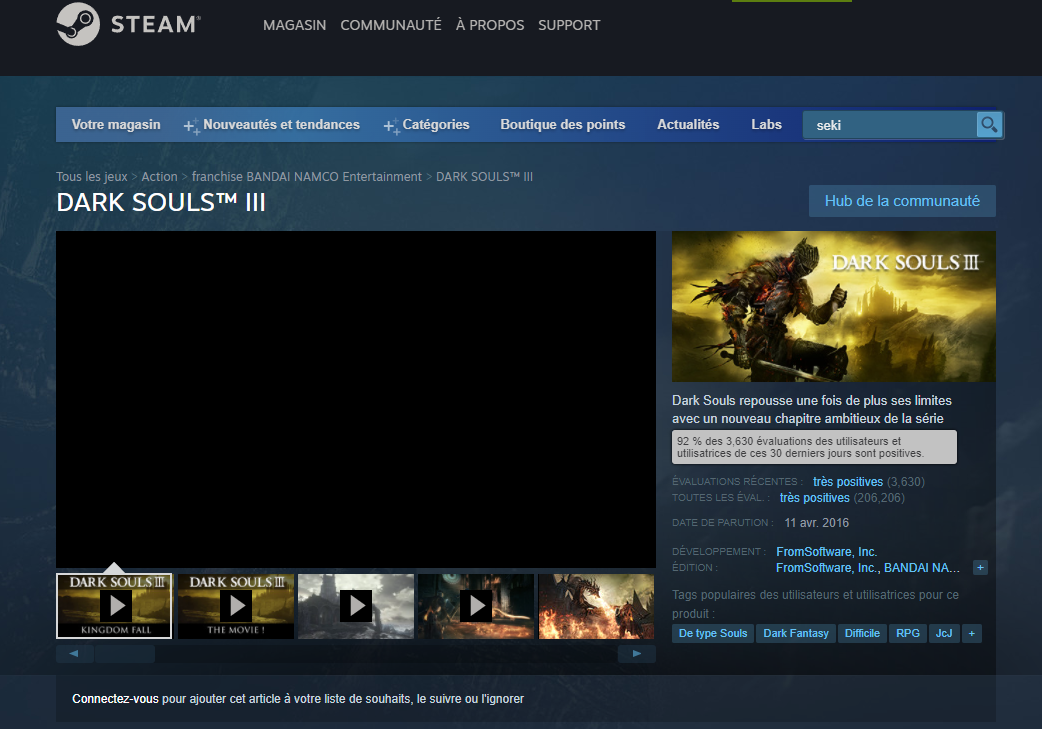This screenshot has width=1042, height=729.
Task: Open Hub de la communauté
Action: tap(902, 201)
